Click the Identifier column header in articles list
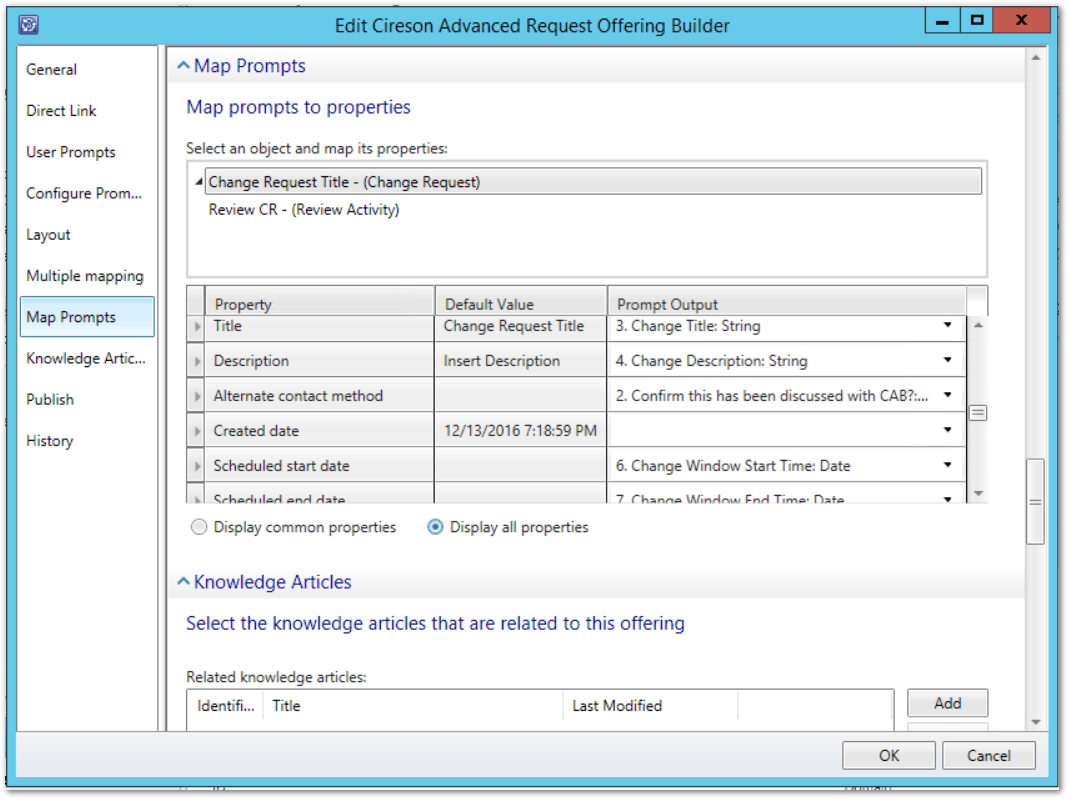The width and height of the screenshot is (1068, 799). click(225, 706)
